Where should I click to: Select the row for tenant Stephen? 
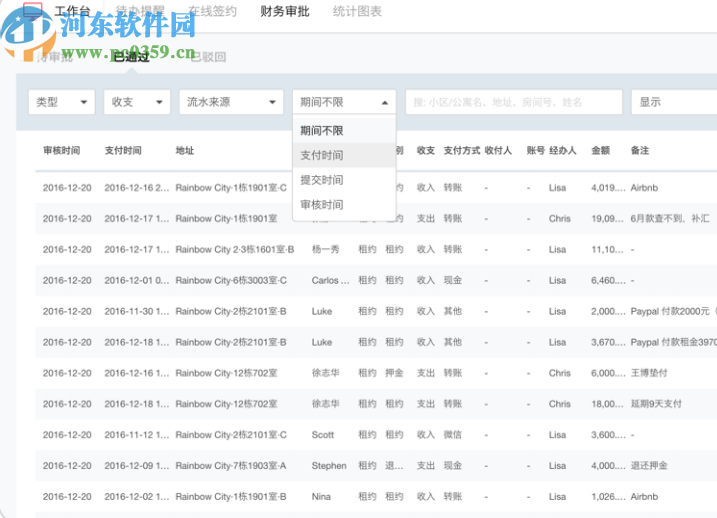tap(329, 466)
